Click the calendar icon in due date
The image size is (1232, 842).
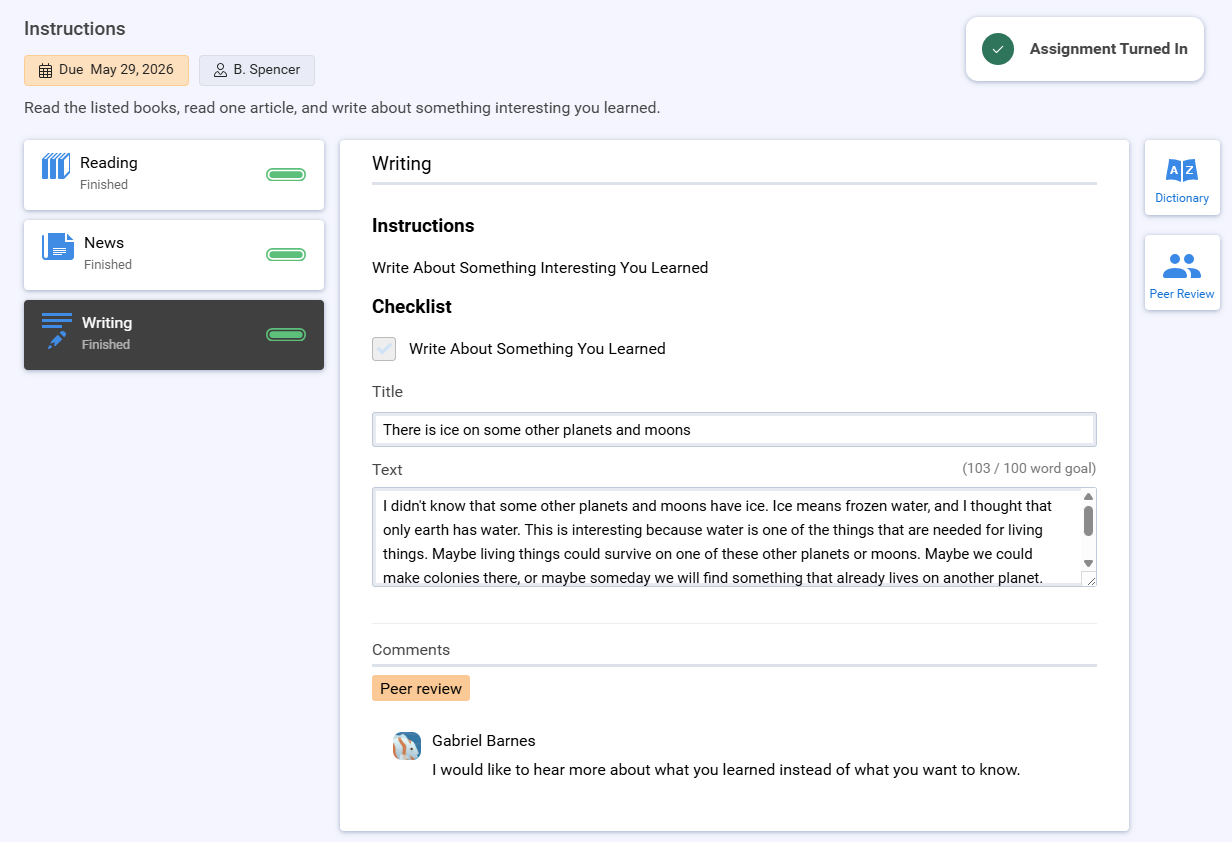[x=45, y=71]
